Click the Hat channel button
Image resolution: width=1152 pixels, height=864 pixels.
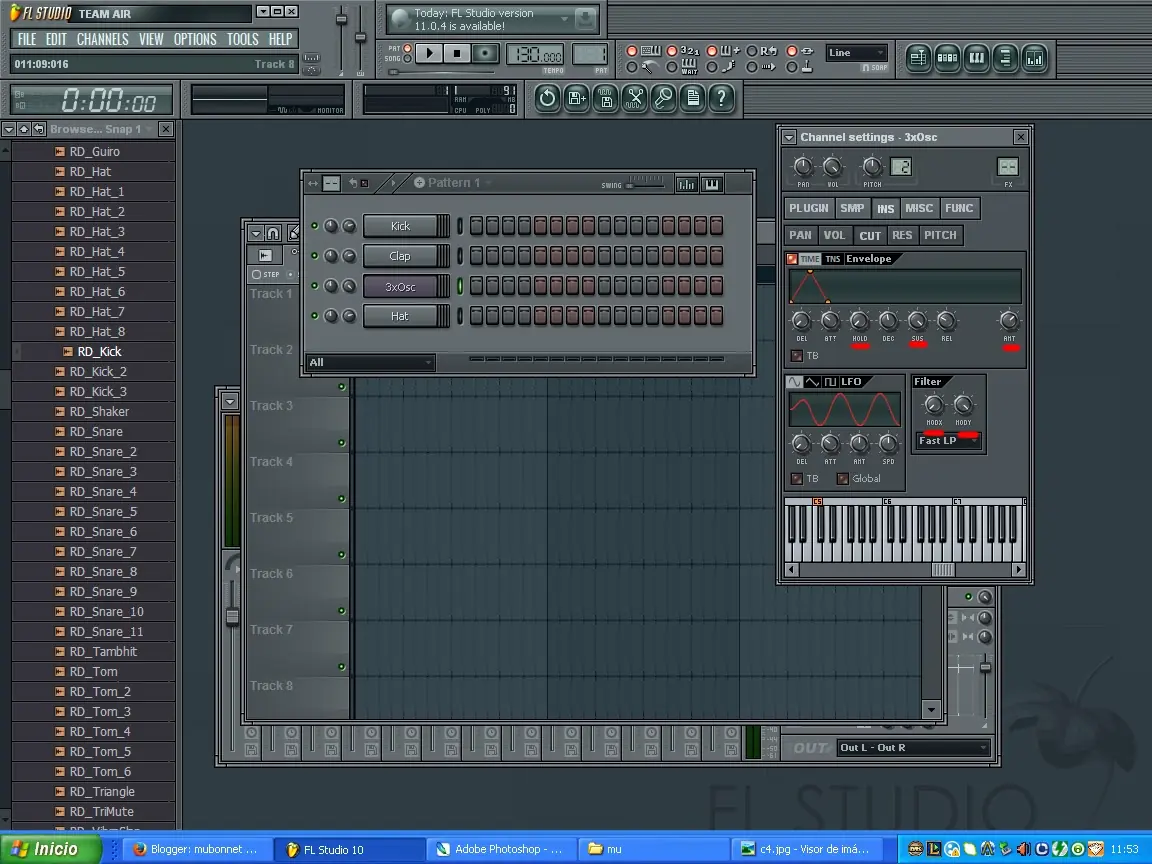pos(400,317)
